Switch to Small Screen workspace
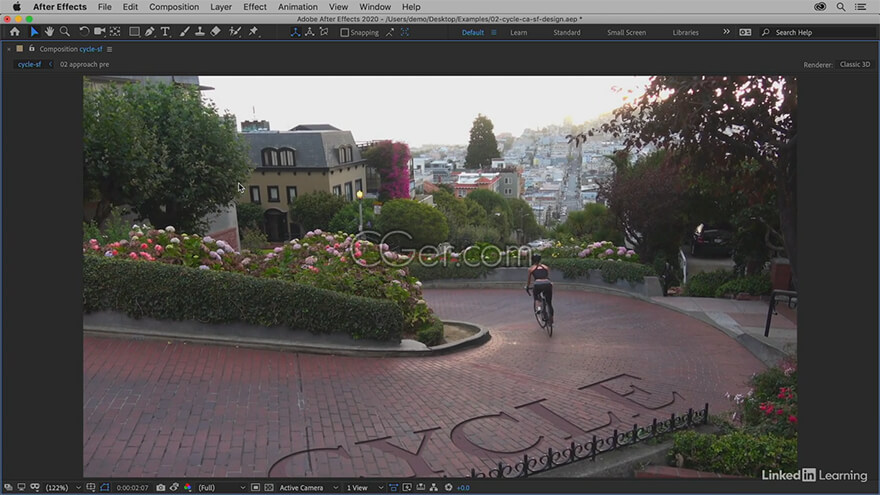This screenshot has width=880, height=495. tap(626, 33)
